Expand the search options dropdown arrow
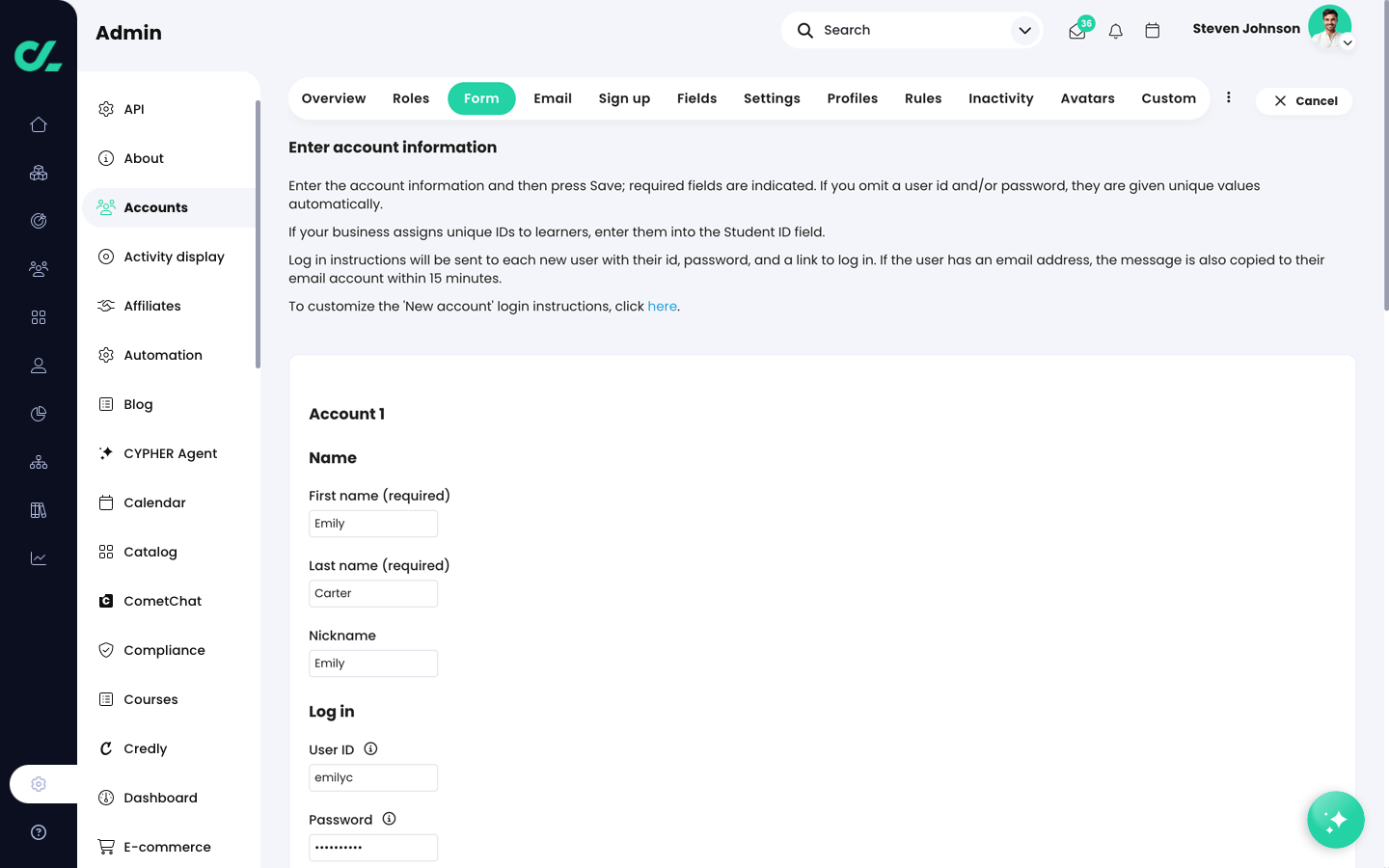The width and height of the screenshot is (1389, 868). (1024, 31)
